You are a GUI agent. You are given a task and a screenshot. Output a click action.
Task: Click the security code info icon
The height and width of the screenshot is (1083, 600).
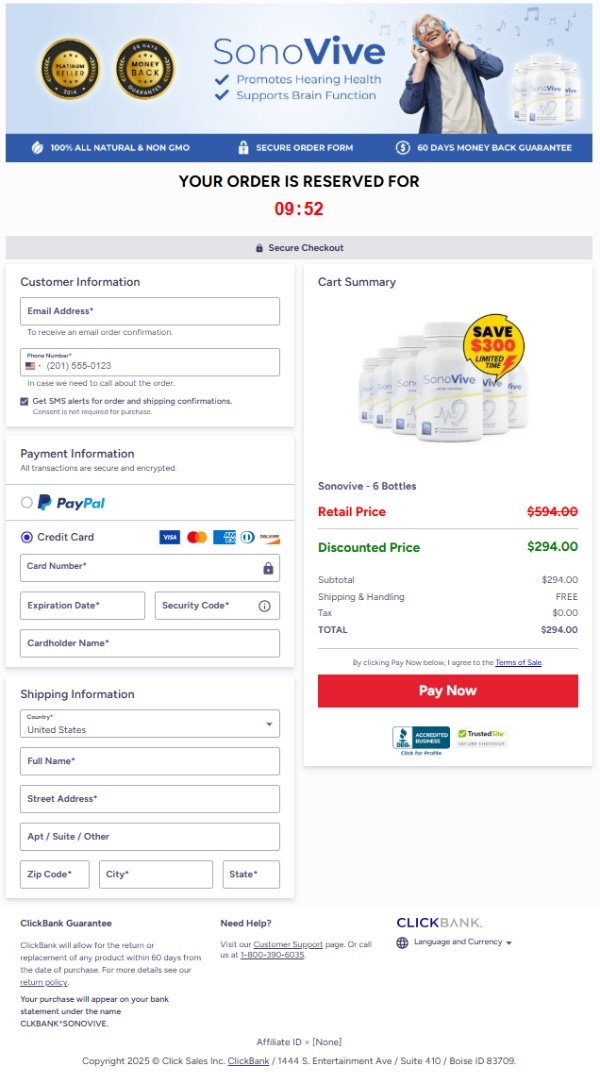(x=265, y=606)
